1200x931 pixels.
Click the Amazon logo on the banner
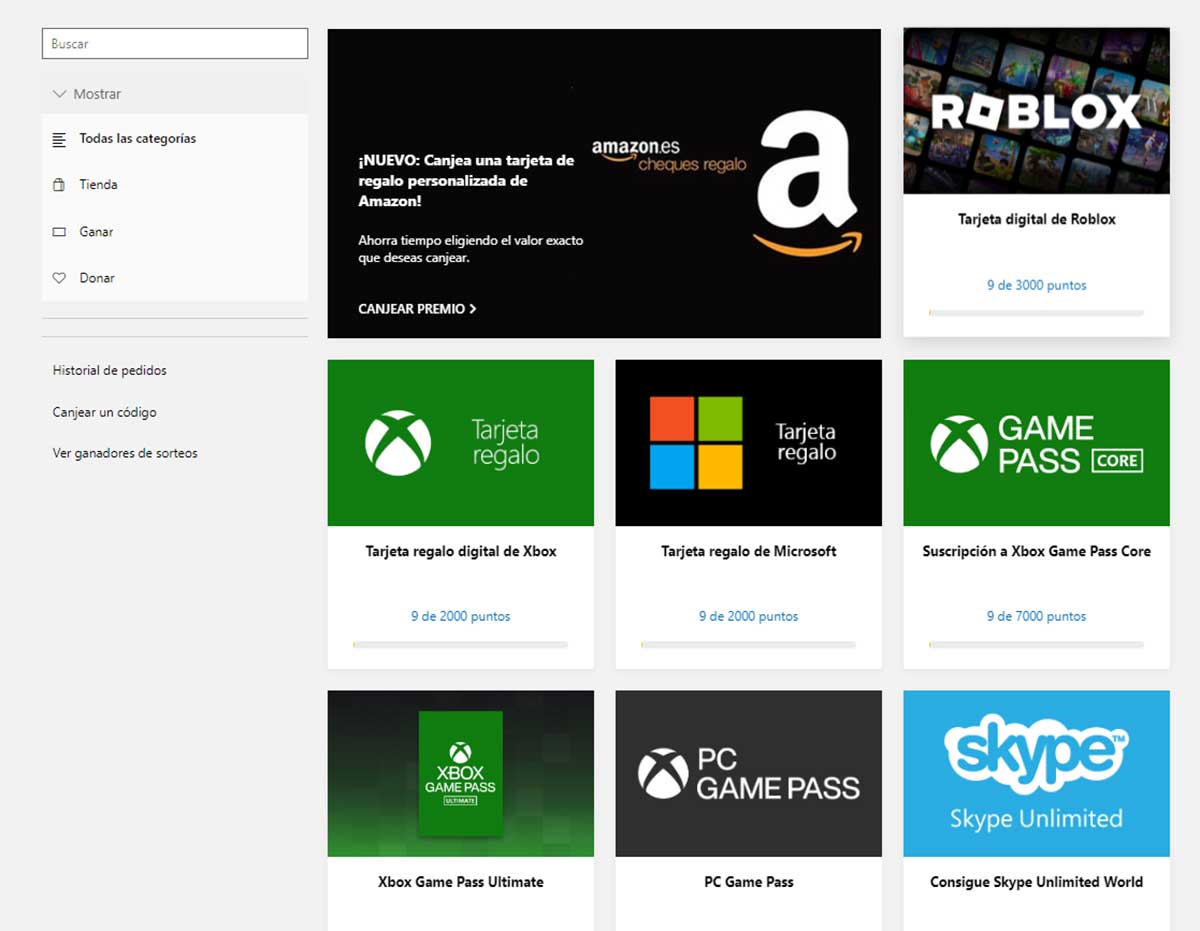(x=806, y=185)
